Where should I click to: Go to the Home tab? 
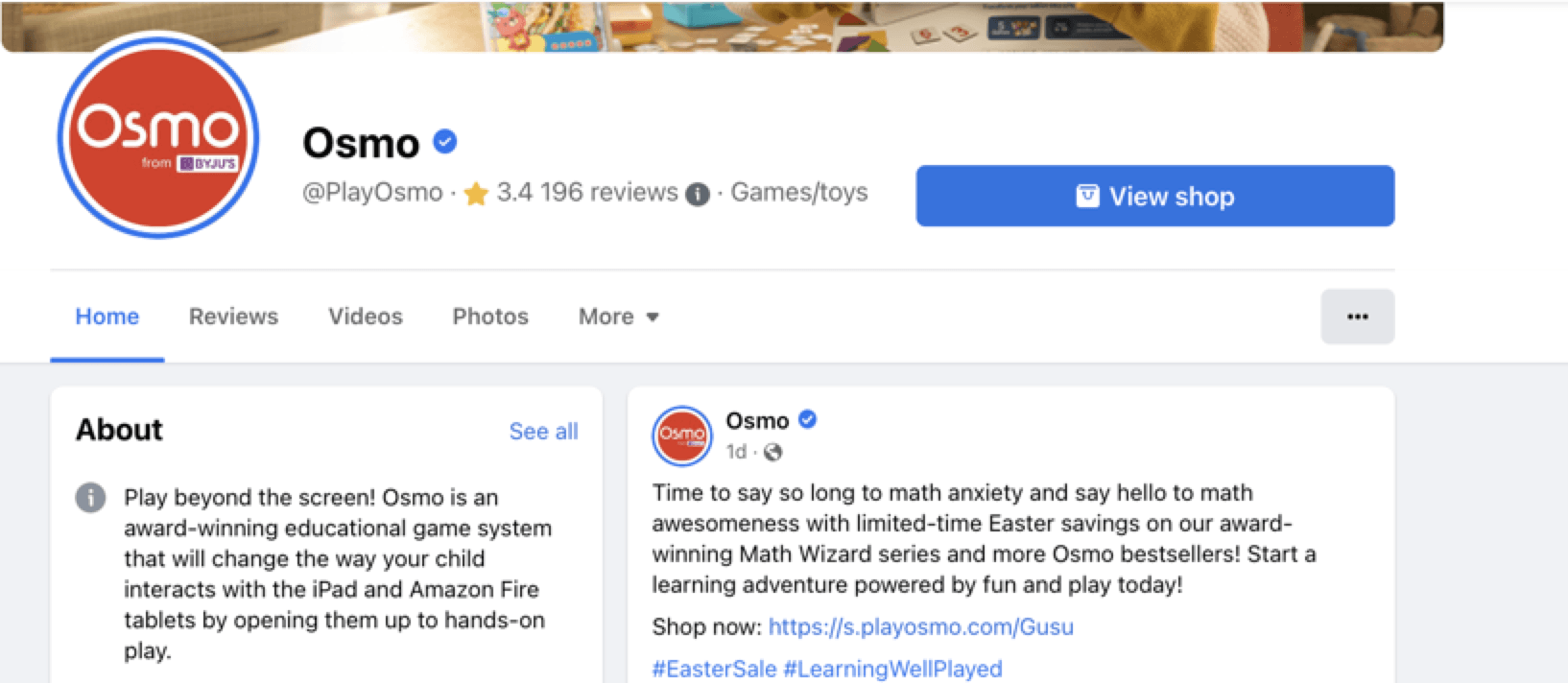point(107,317)
